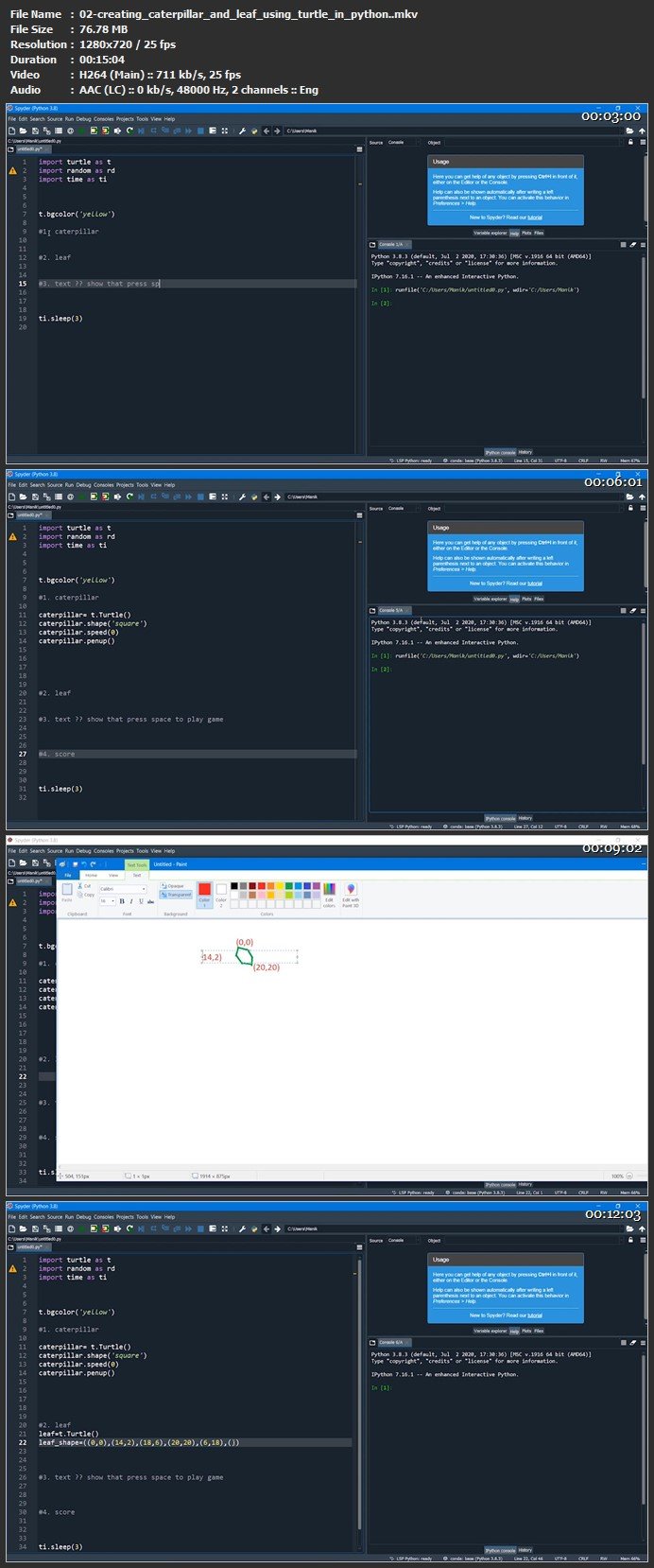The width and height of the screenshot is (654, 1568).
Task: Switch to the Plots tab in the 06:01 frame
Action: click(x=526, y=598)
